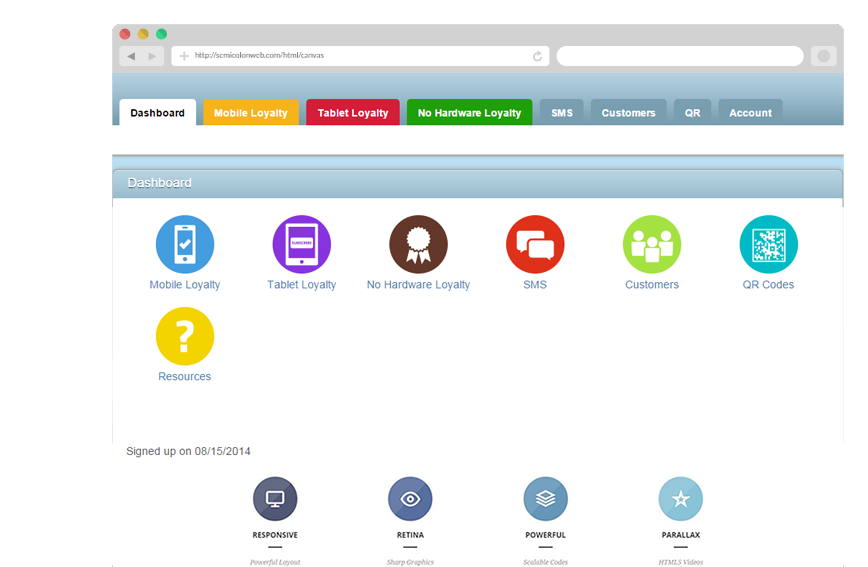The image size is (868, 567).
Task: Open the Mobile Loyalty phone icon
Action: coord(185,244)
